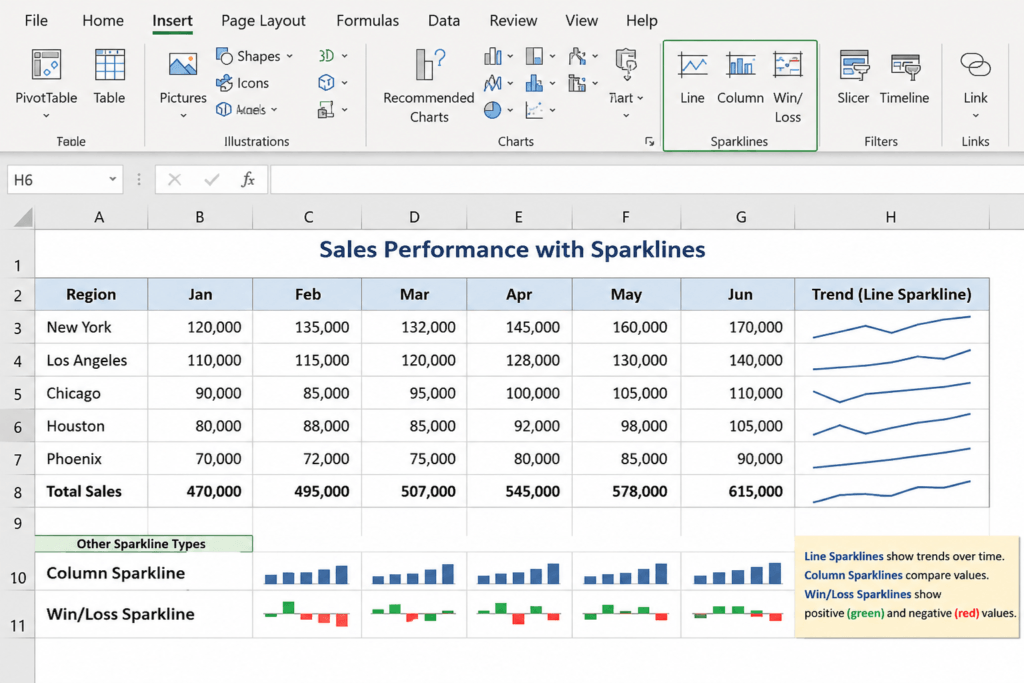This screenshot has height=683, width=1024.
Task: Expand the PivotTable dropdown arrow
Action: [x=46, y=116]
